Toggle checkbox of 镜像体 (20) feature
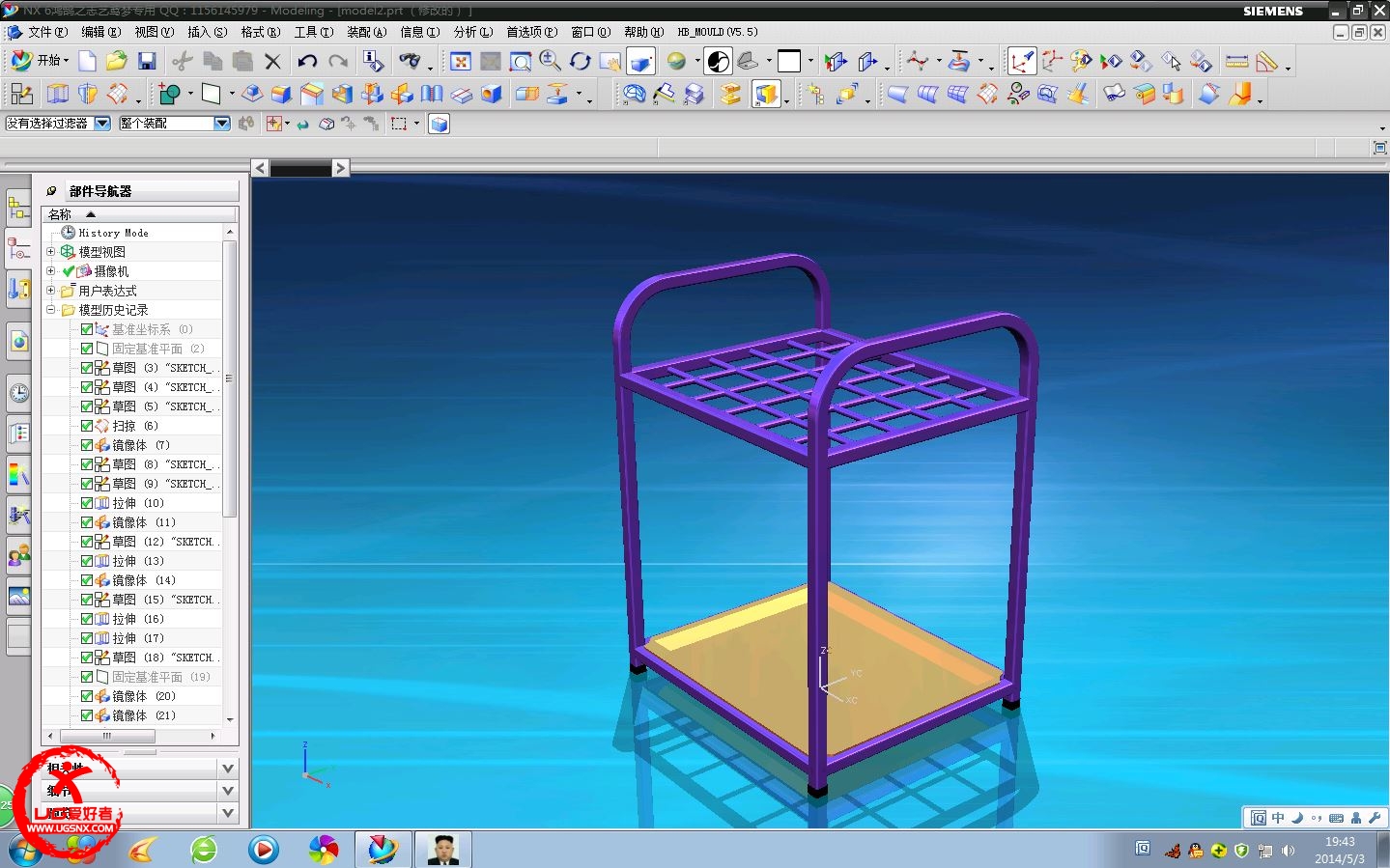This screenshot has width=1390, height=868. click(87, 696)
